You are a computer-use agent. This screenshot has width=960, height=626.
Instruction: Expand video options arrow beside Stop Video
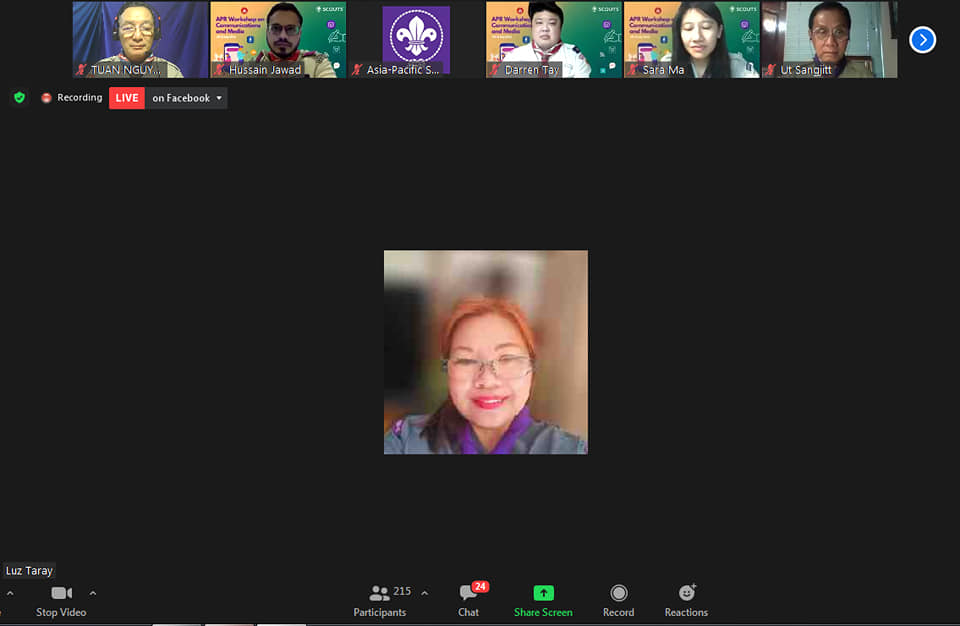pyautogui.click(x=93, y=593)
